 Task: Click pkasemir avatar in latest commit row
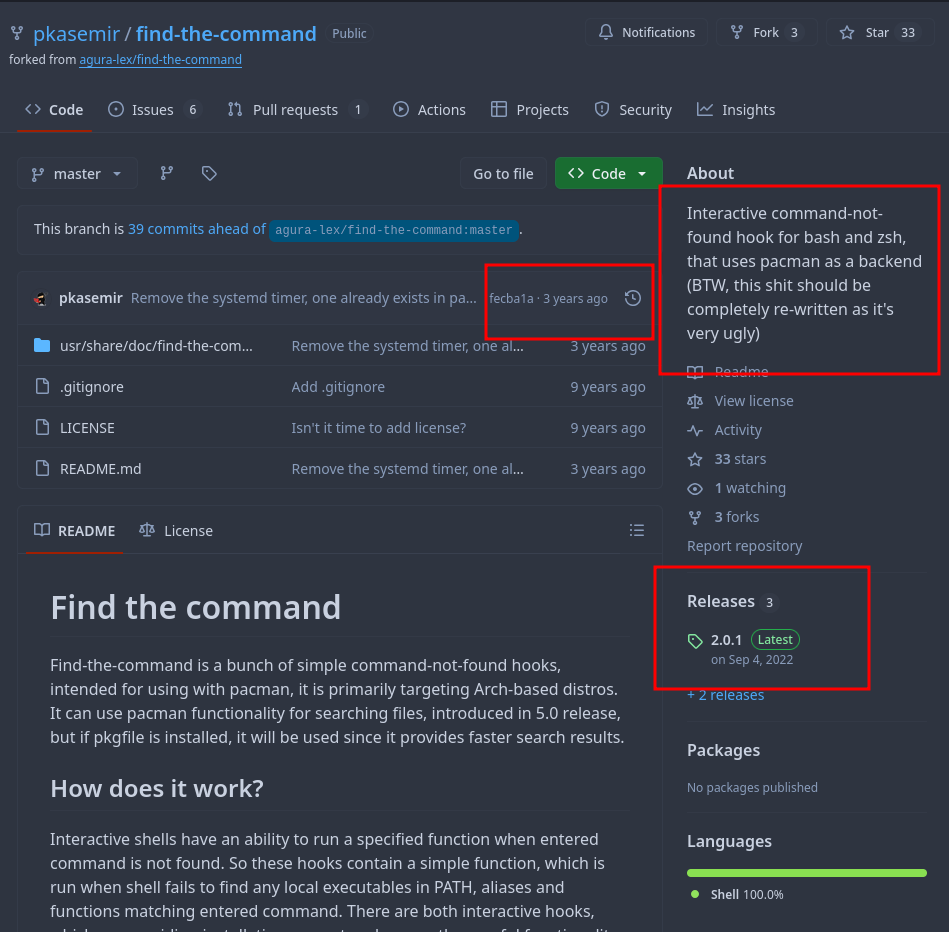41,298
